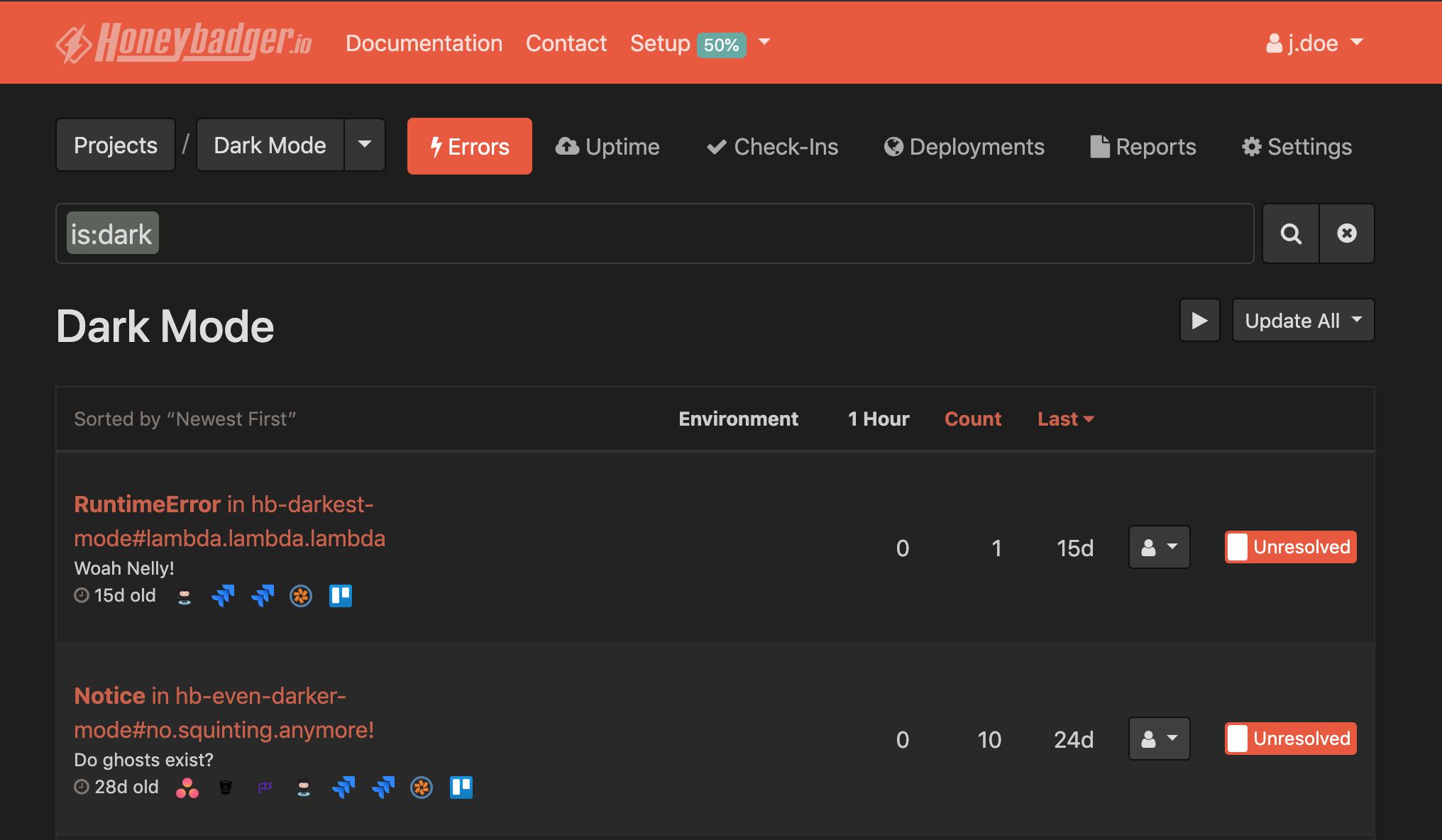Click the Dark Mode page heading

[x=165, y=326]
